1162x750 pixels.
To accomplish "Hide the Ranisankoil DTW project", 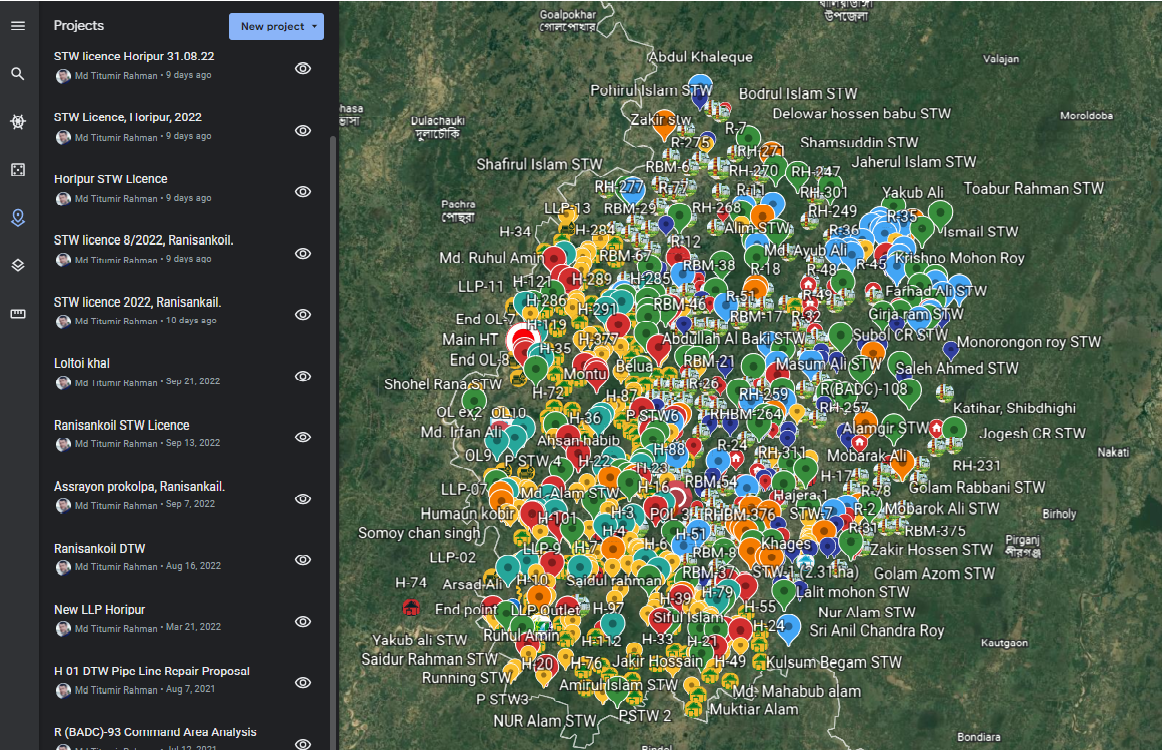I will [303, 560].
